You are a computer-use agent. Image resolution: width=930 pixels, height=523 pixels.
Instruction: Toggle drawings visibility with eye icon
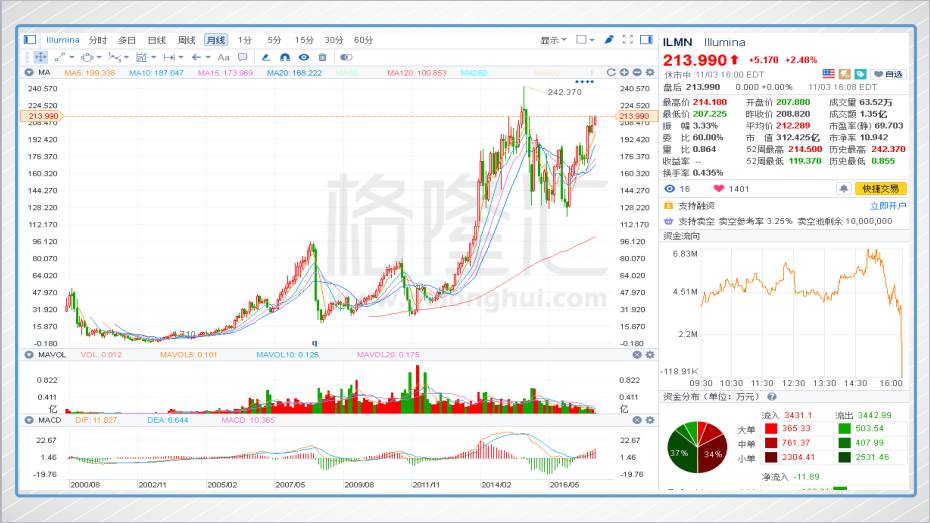point(304,57)
